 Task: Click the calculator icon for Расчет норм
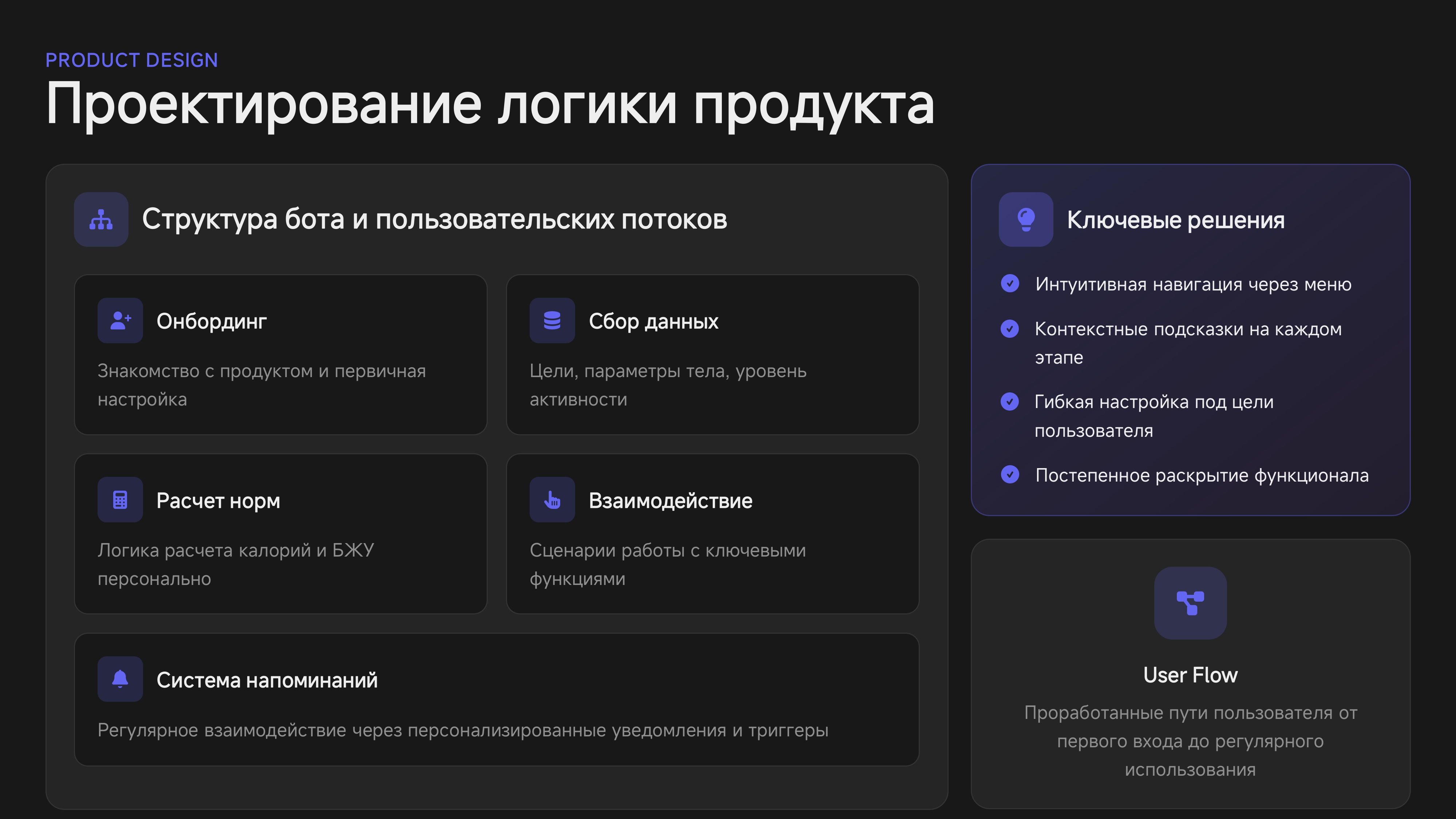tap(120, 500)
